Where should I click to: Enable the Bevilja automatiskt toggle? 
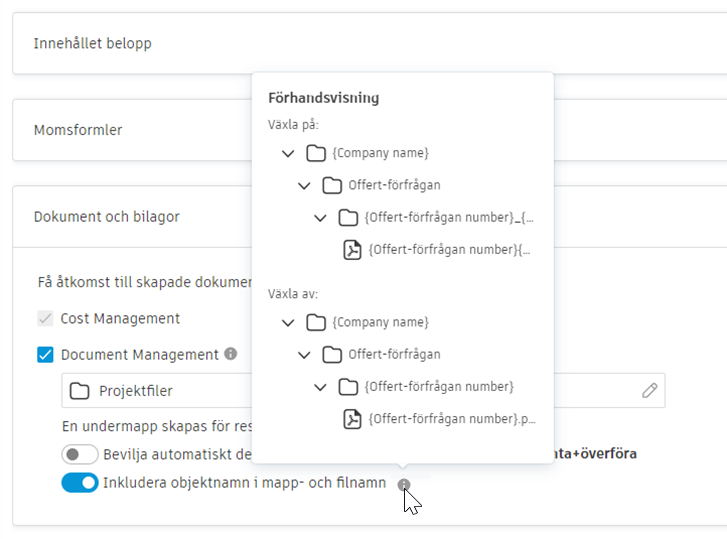(80, 453)
